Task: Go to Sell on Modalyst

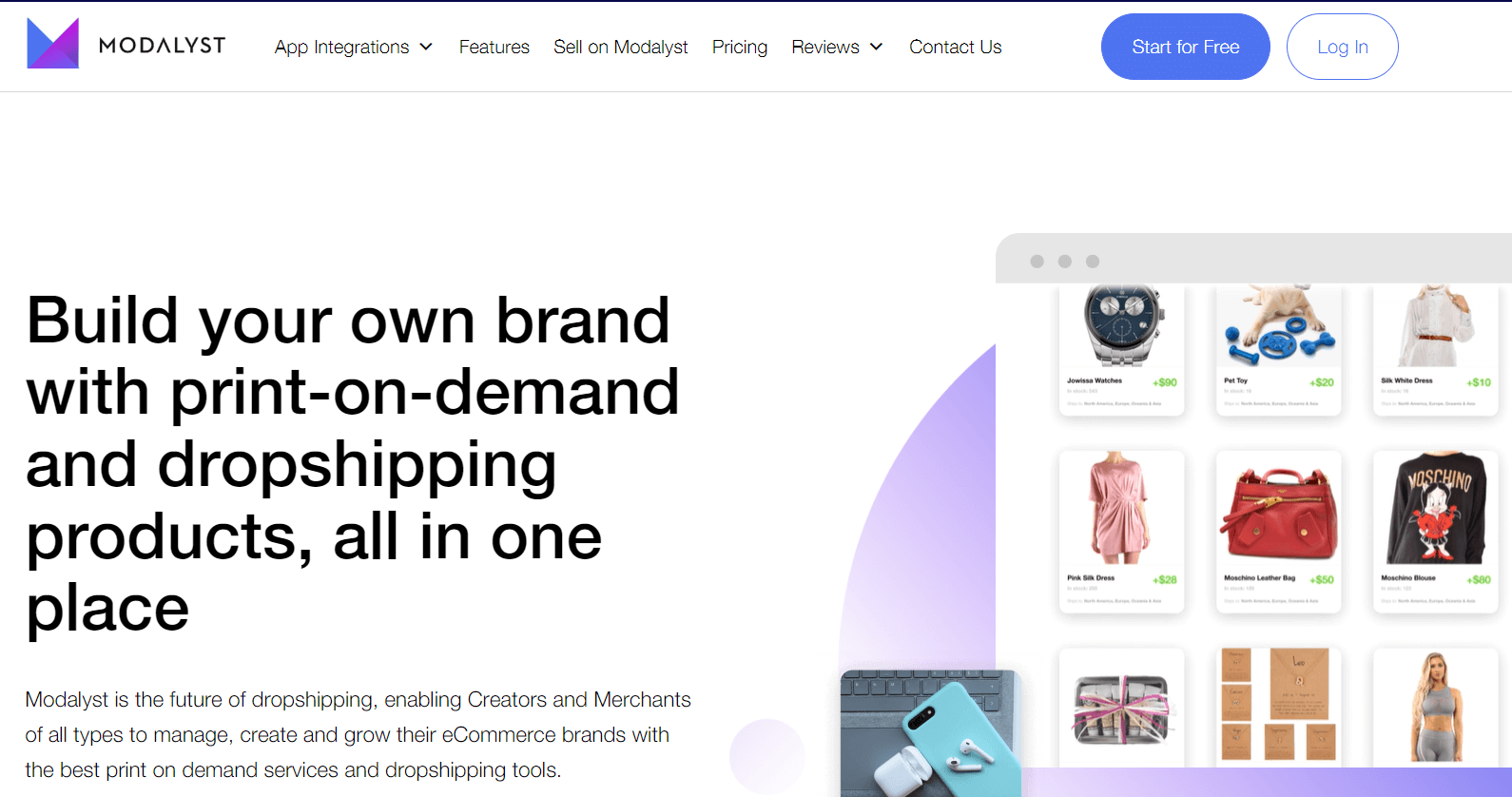Action: (620, 47)
